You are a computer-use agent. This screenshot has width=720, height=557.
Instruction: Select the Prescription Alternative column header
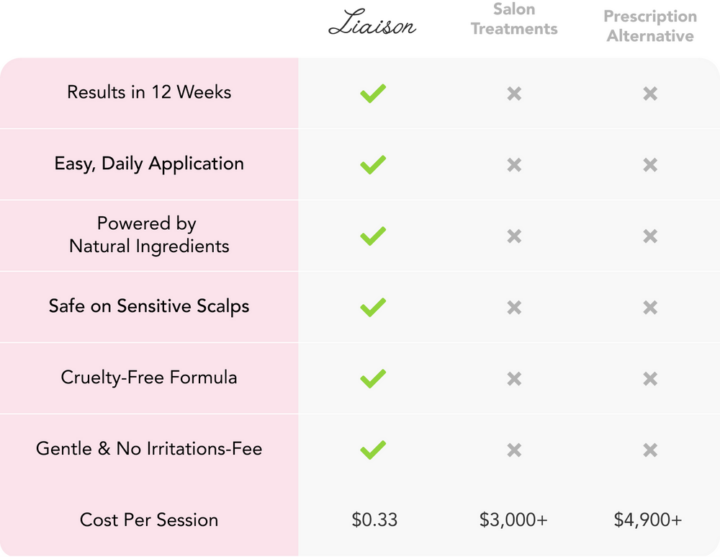click(x=650, y=25)
